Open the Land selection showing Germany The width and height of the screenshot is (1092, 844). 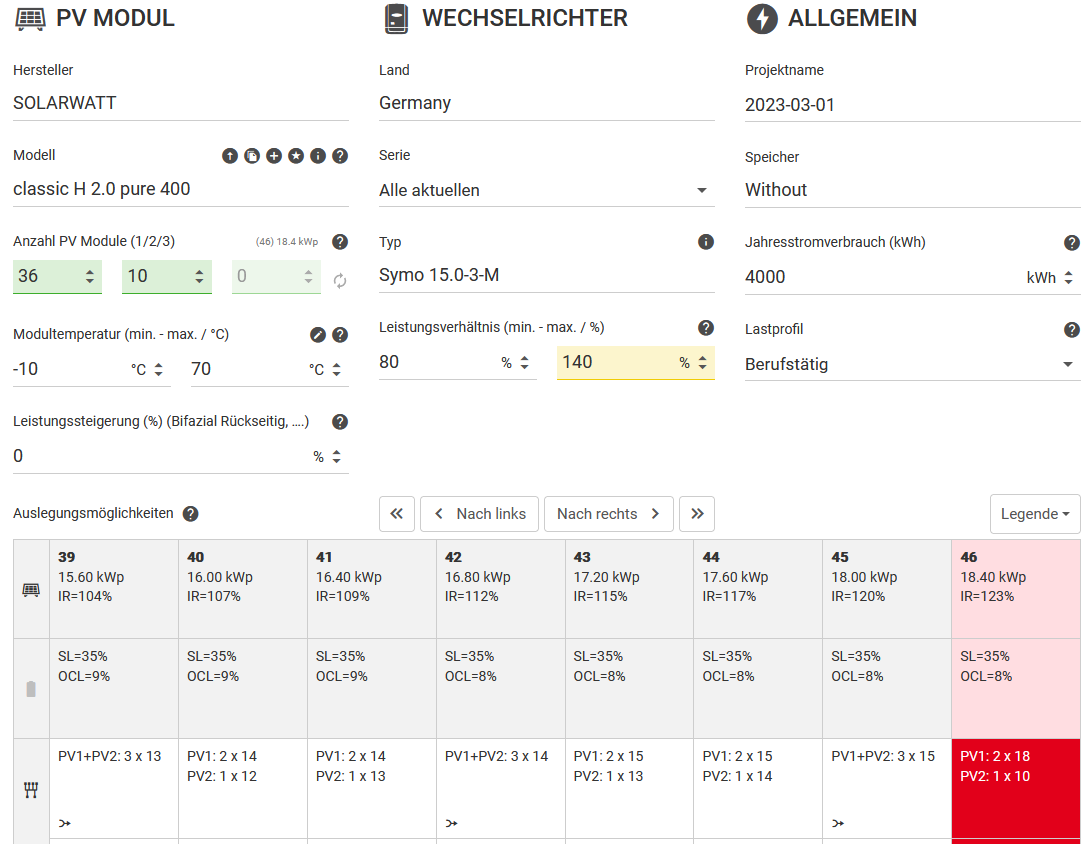[547, 103]
